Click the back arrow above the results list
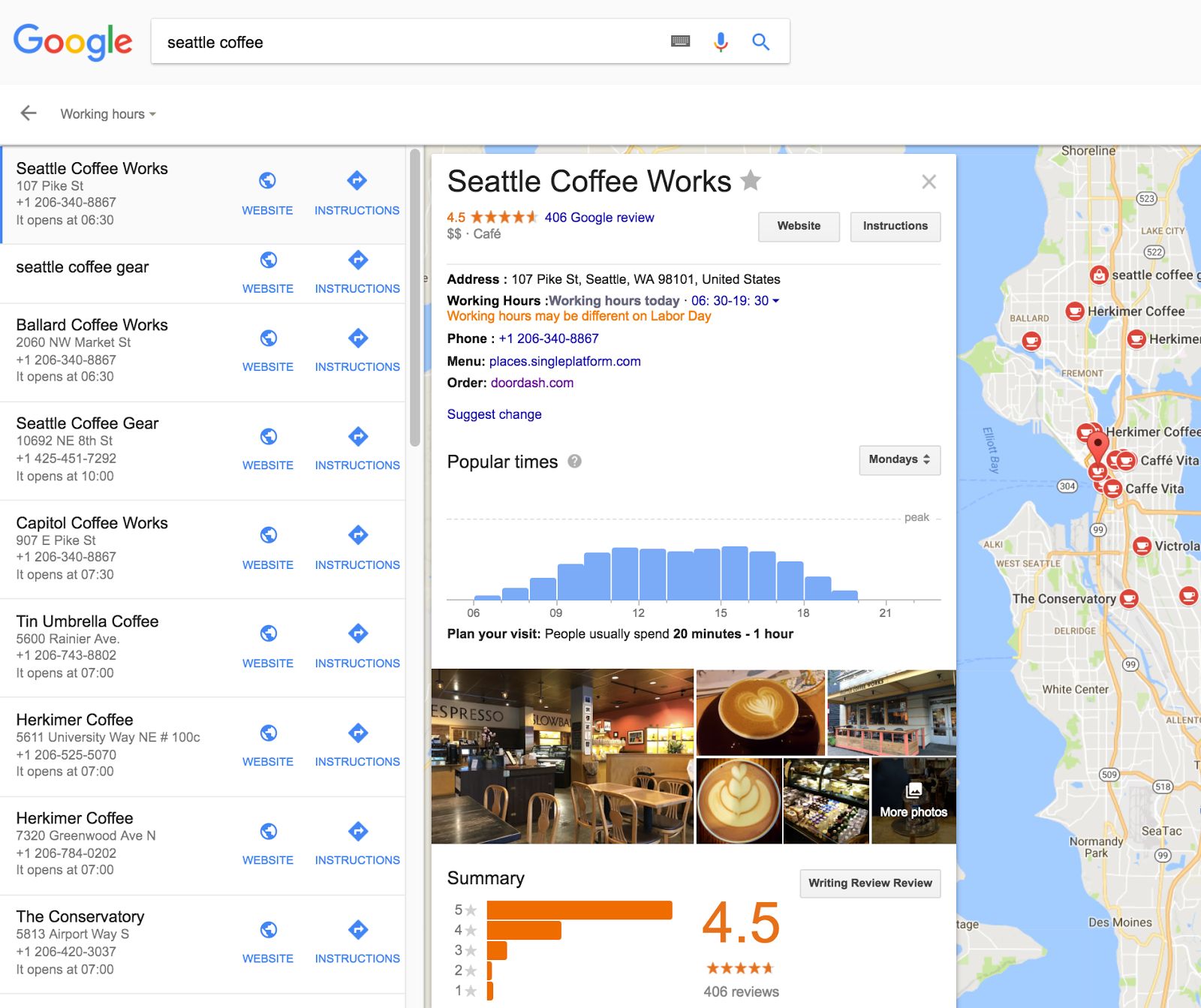This screenshot has width=1201, height=1008. pyautogui.click(x=28, y=113)
